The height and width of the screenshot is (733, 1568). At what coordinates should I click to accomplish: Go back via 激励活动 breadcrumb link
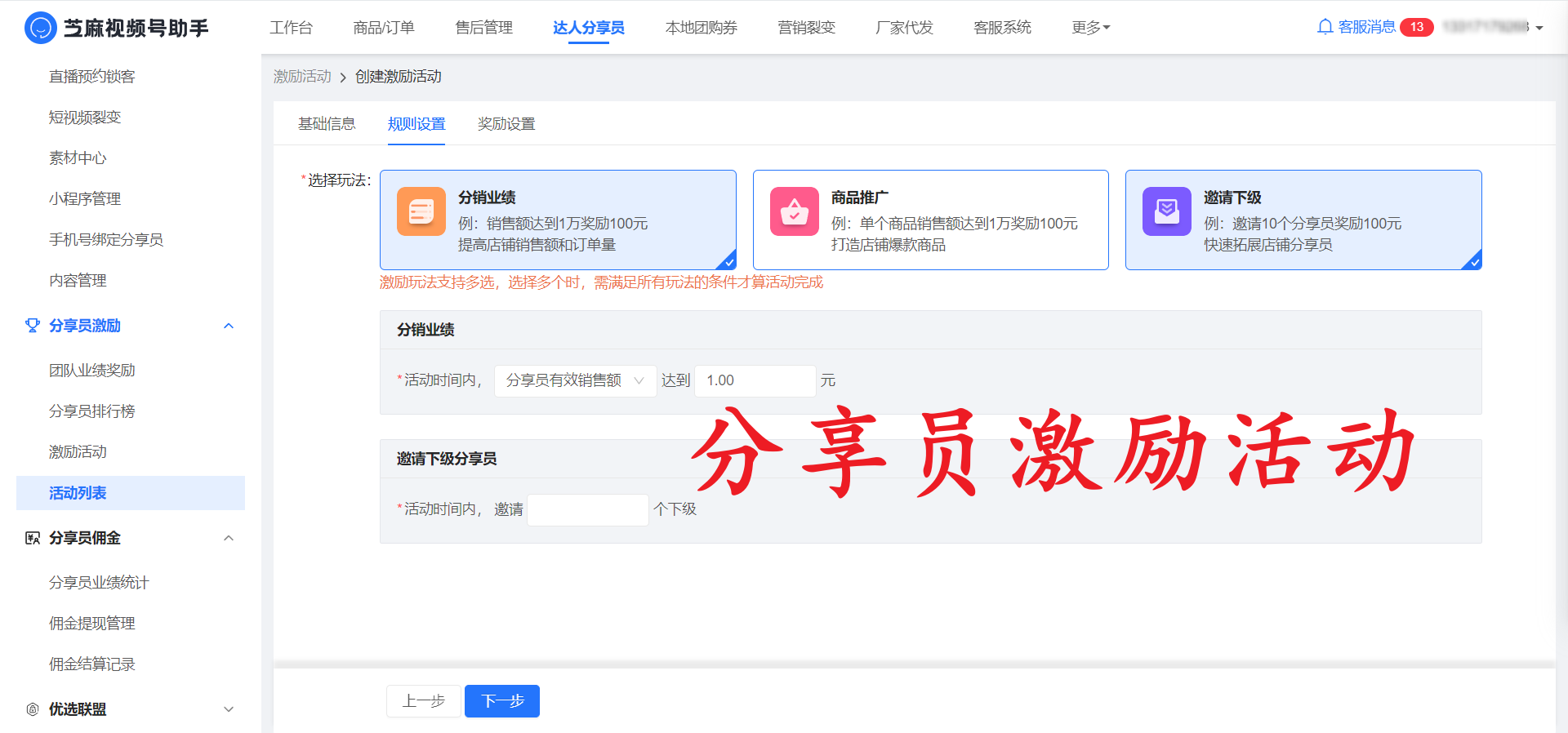(302, 77)
